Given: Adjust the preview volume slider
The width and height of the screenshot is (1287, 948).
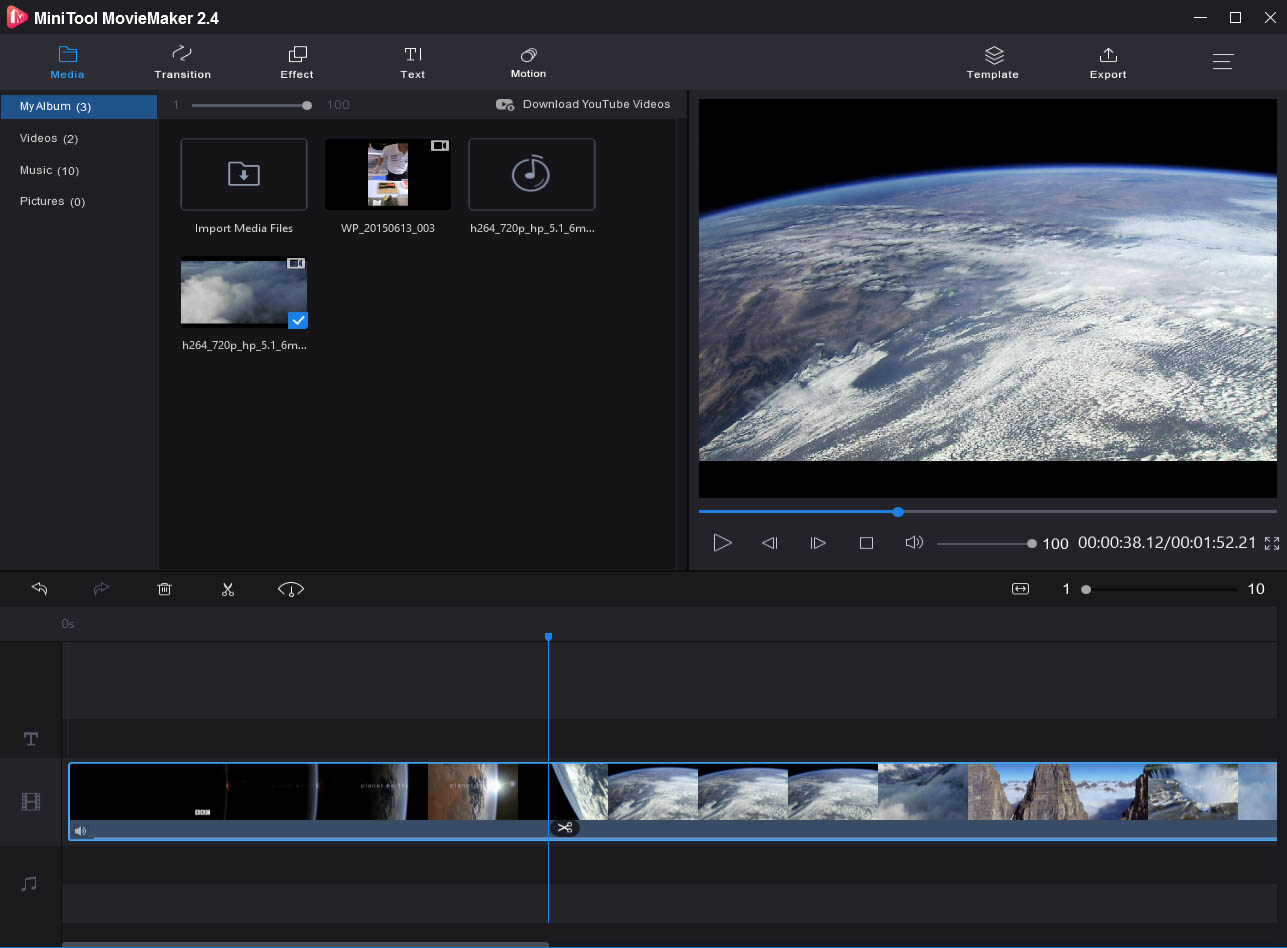Looking at the screenshot, I should tap(985, 544).
